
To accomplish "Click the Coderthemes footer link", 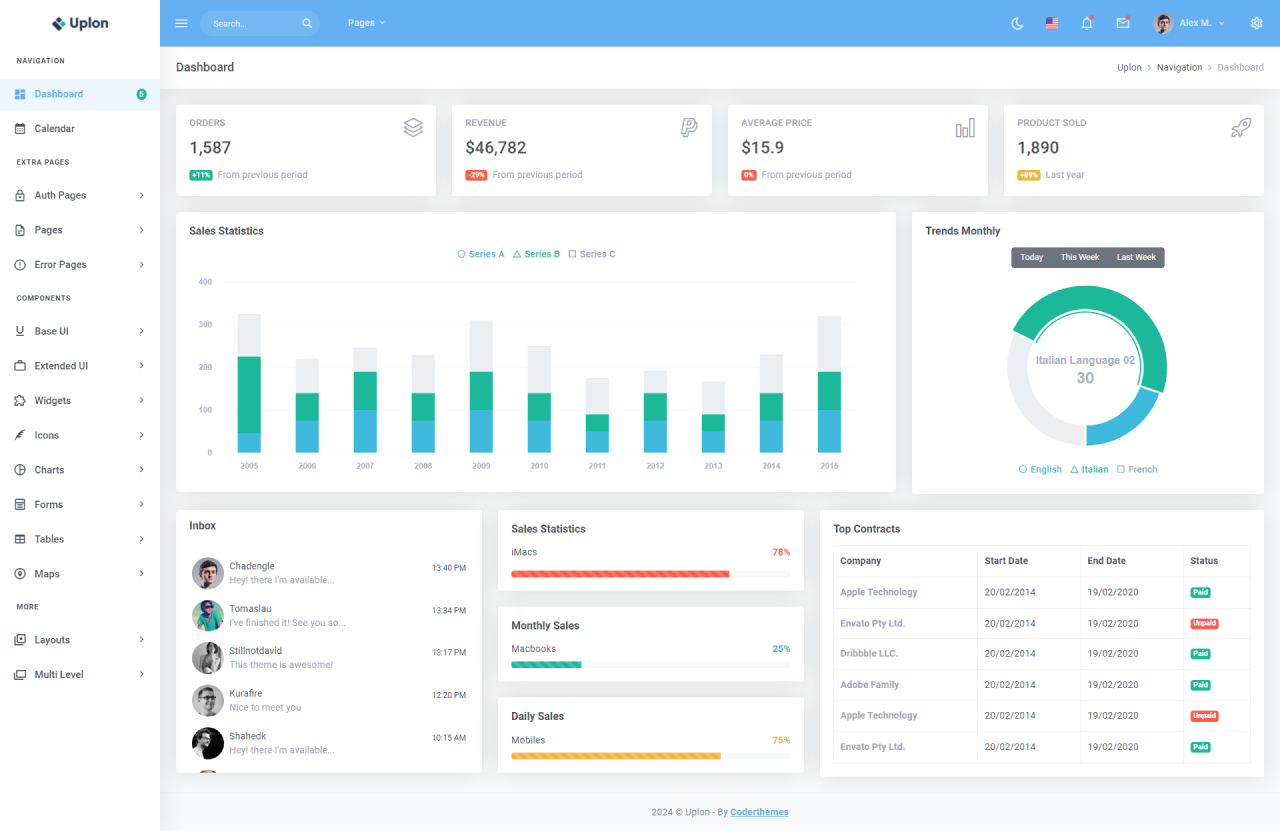I will (x=759, y=812).
